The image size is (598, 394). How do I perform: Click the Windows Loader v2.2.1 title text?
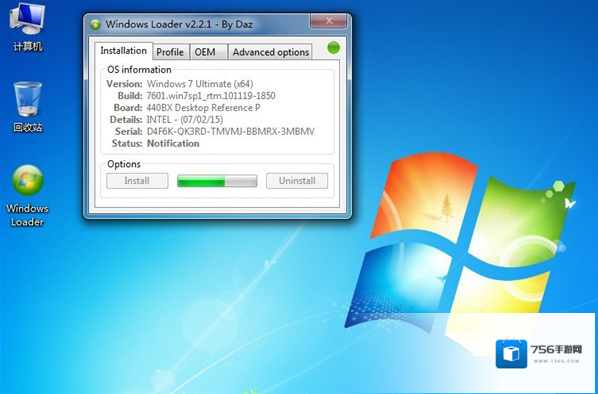(x=179, y=24)
